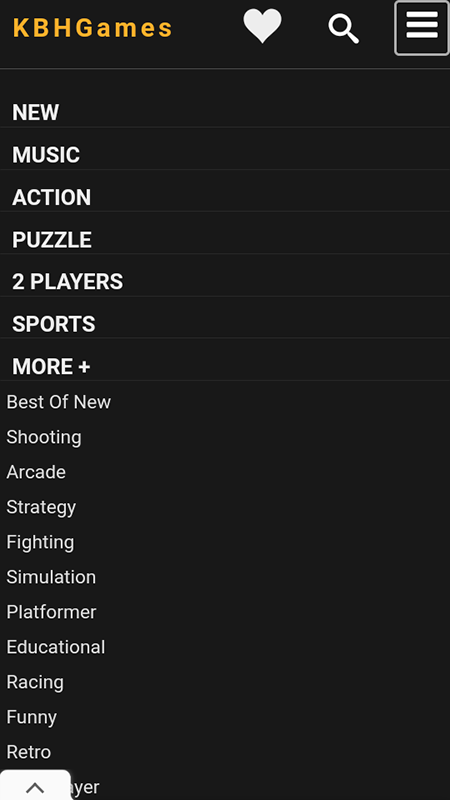Go to the KBHGames home logo
The image size is (450, 800).
[93, 28]
